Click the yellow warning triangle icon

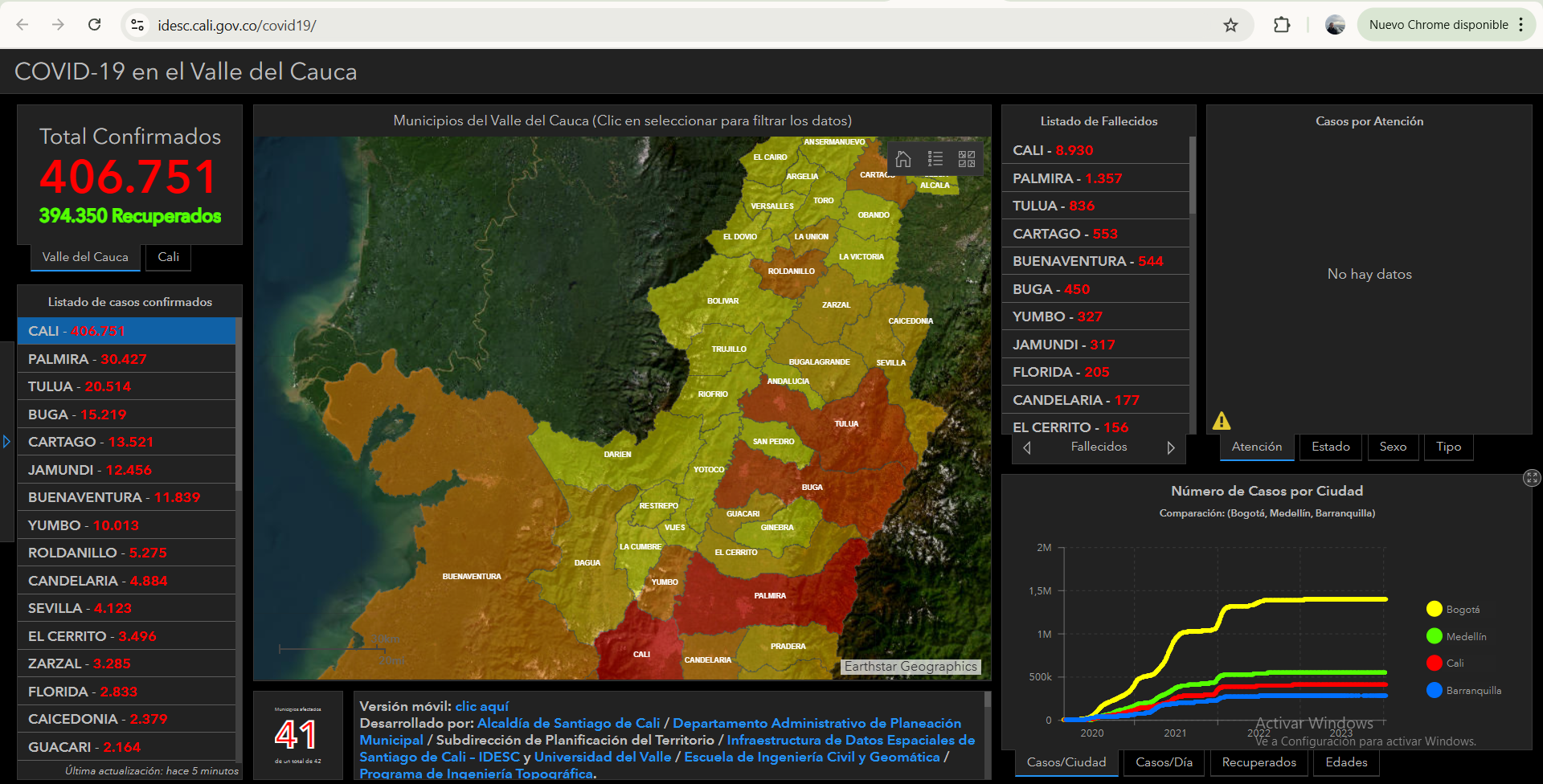[1222, 421]
